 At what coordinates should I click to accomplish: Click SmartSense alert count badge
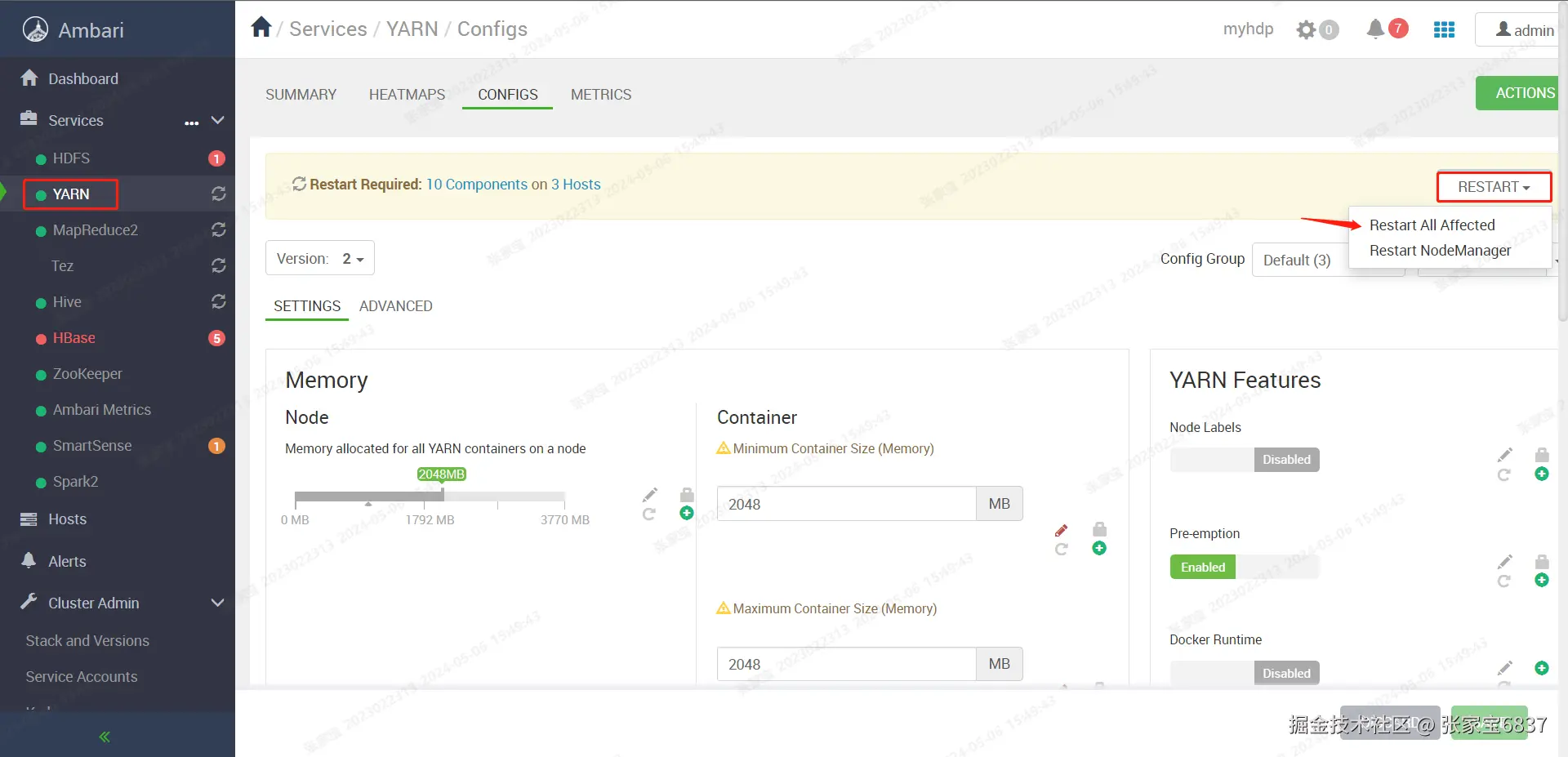216,446
